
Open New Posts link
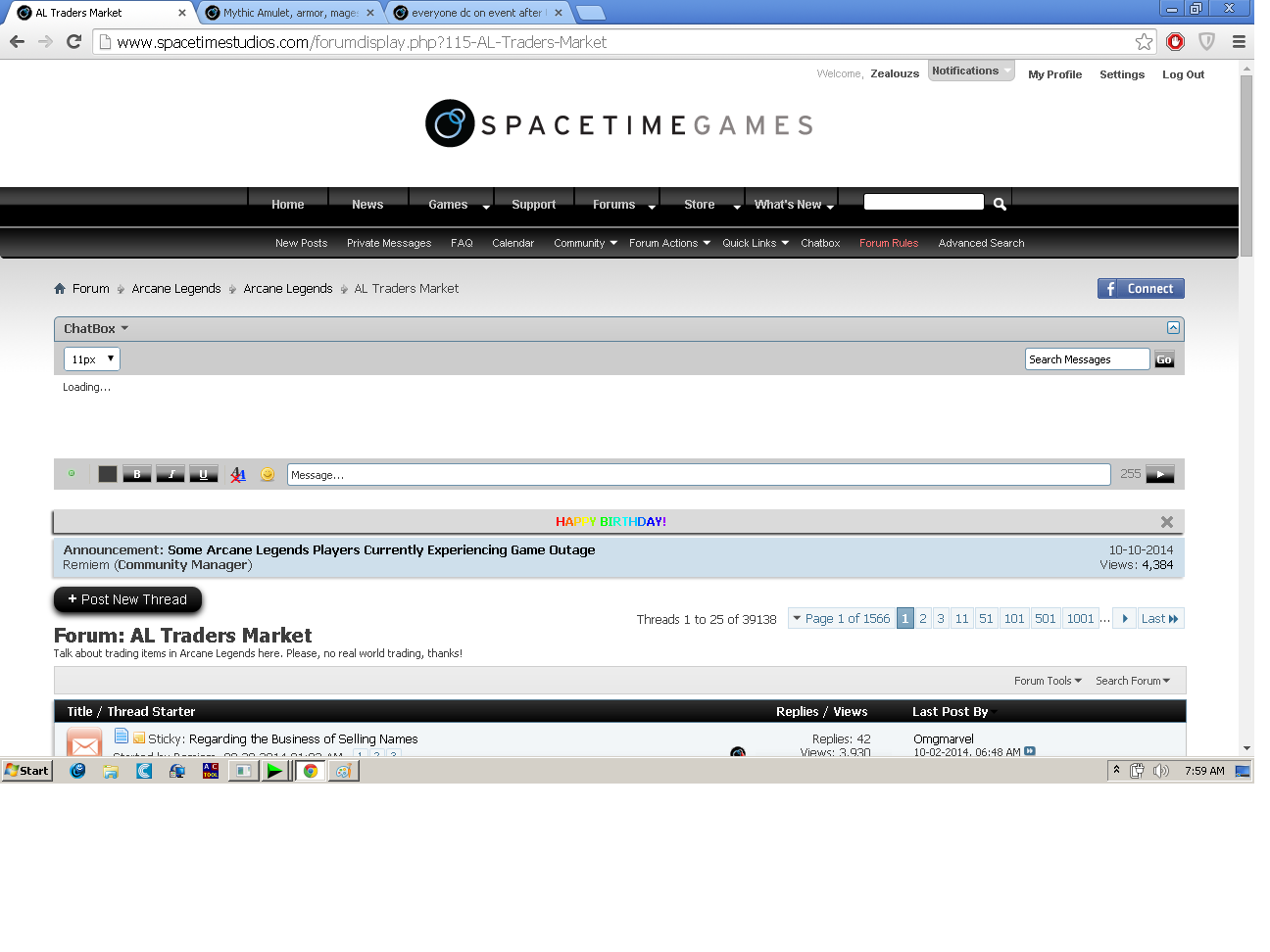tap(301, 243)
